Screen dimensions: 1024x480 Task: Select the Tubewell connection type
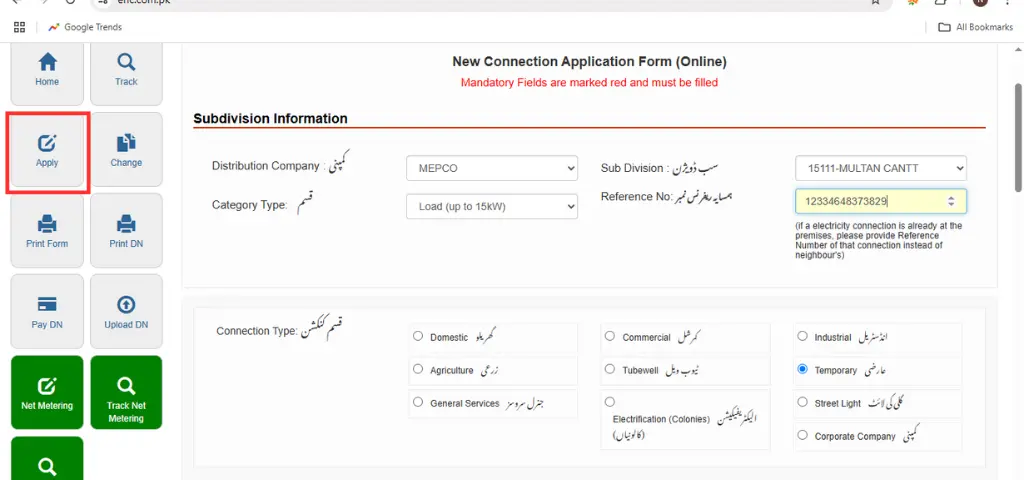coord(610,369)
